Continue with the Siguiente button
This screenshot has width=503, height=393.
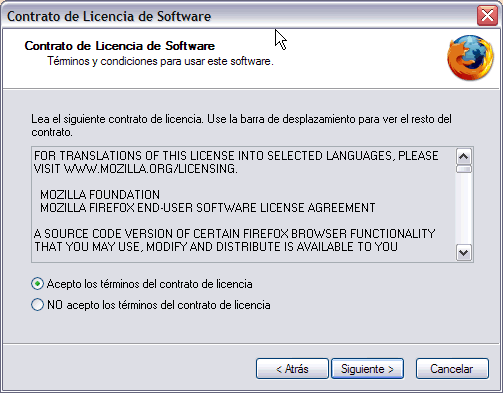tap(367, 369)
